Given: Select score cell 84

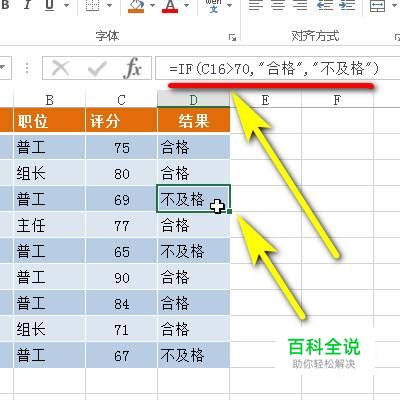Looking at the screenshot, I should pos(121,303).
